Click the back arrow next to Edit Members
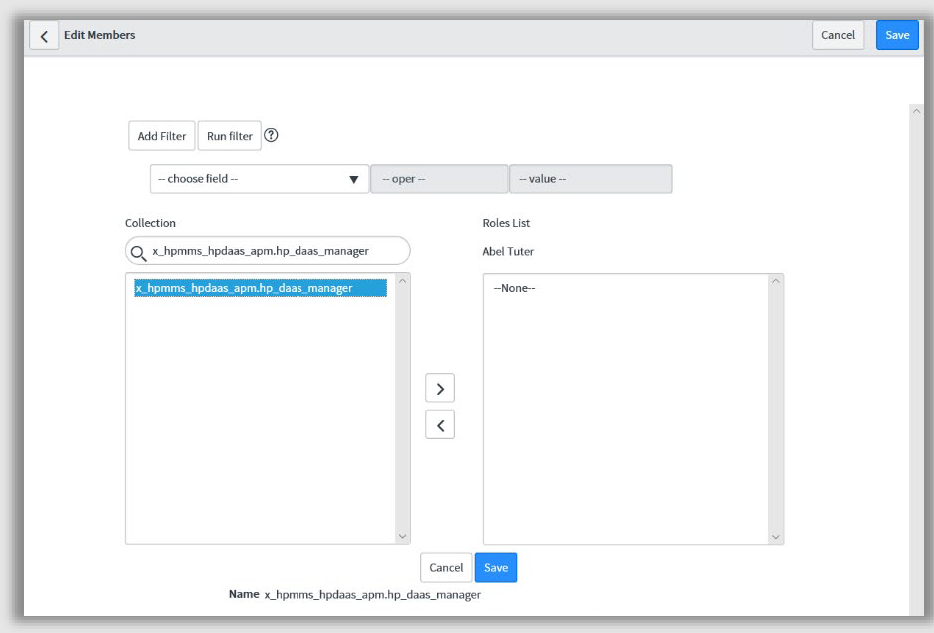This screenshot has height=633, width=934. (43, 35)
